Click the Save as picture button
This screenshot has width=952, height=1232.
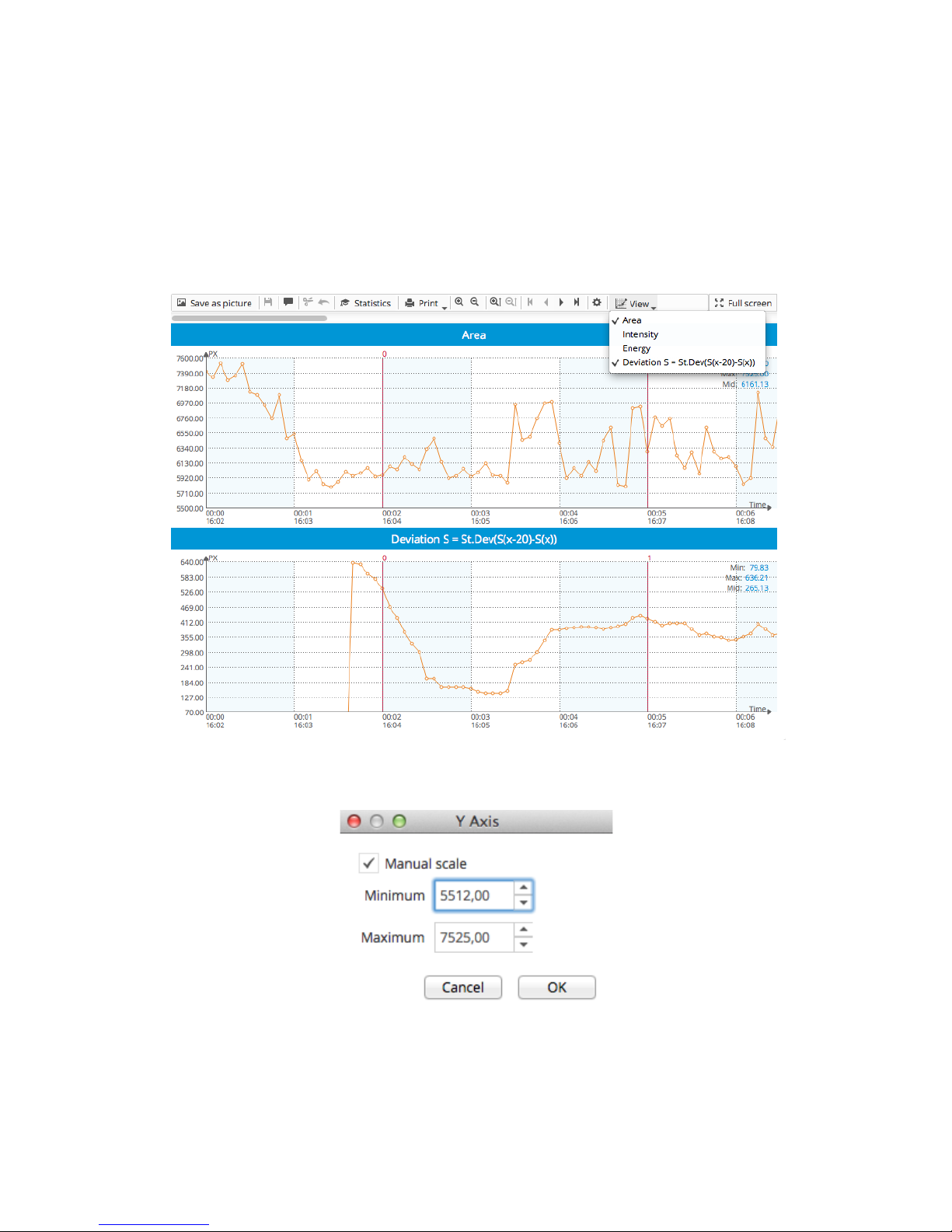click(x=214, y=303)
